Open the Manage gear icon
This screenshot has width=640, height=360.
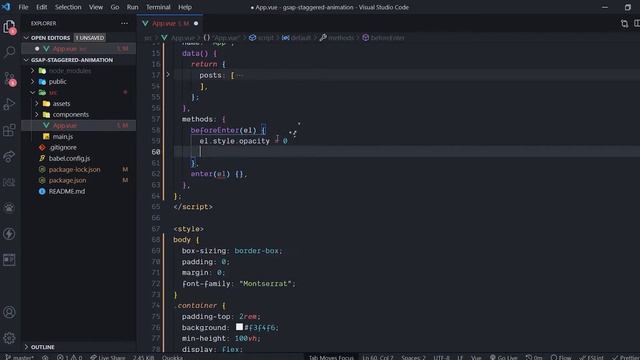(x=9, y=338)
